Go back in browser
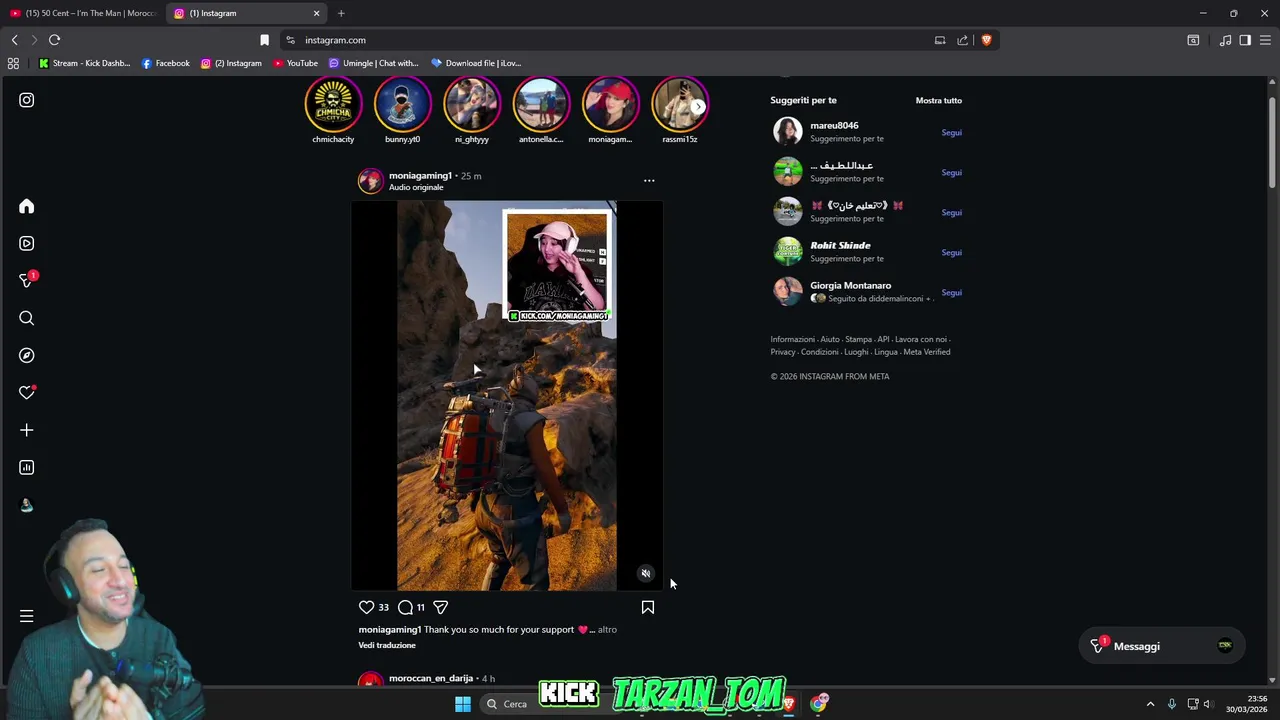This screenshot has width=1280, height=720. [x=14, y=40]
